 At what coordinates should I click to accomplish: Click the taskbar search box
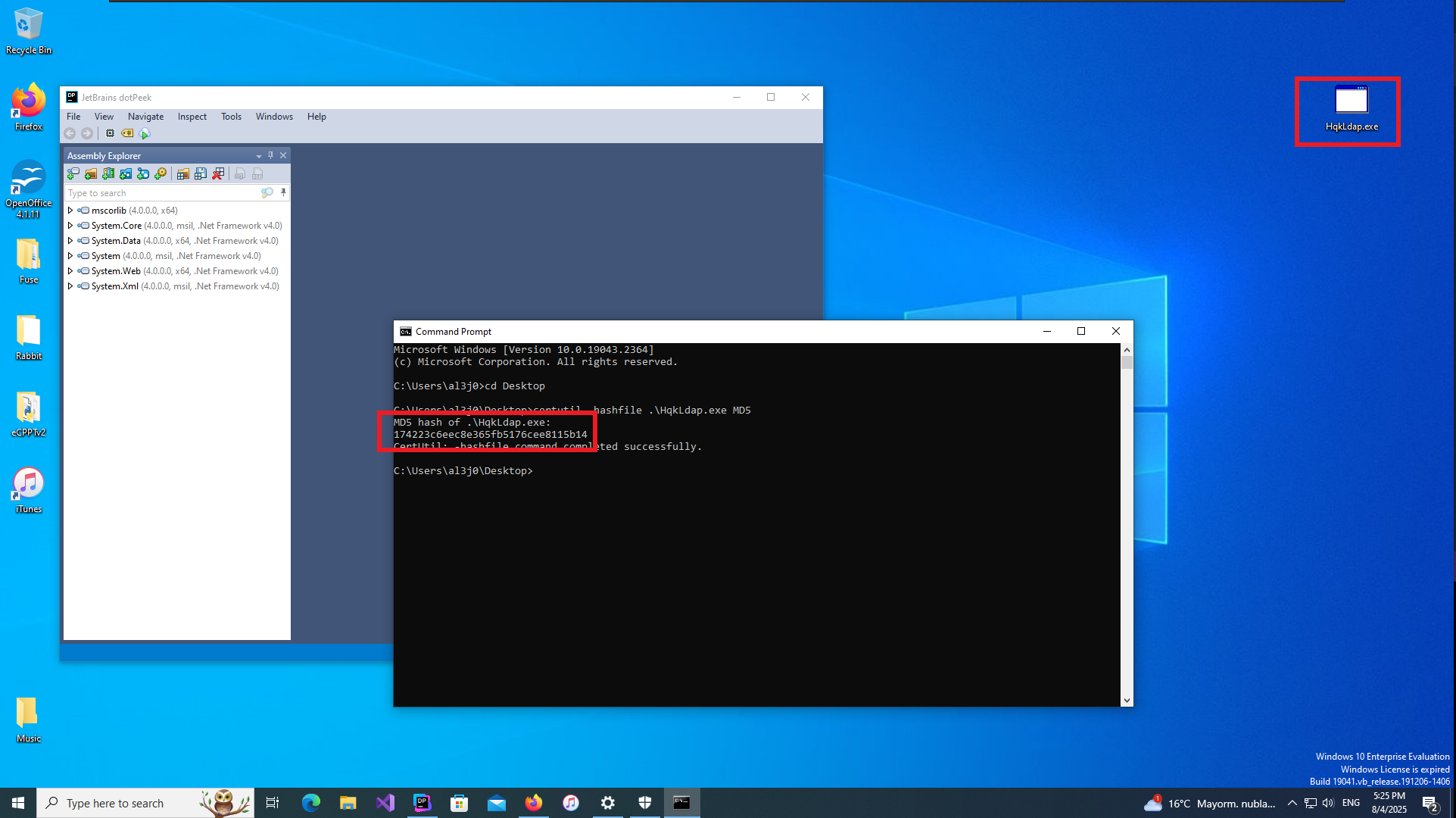click(145, 803)
